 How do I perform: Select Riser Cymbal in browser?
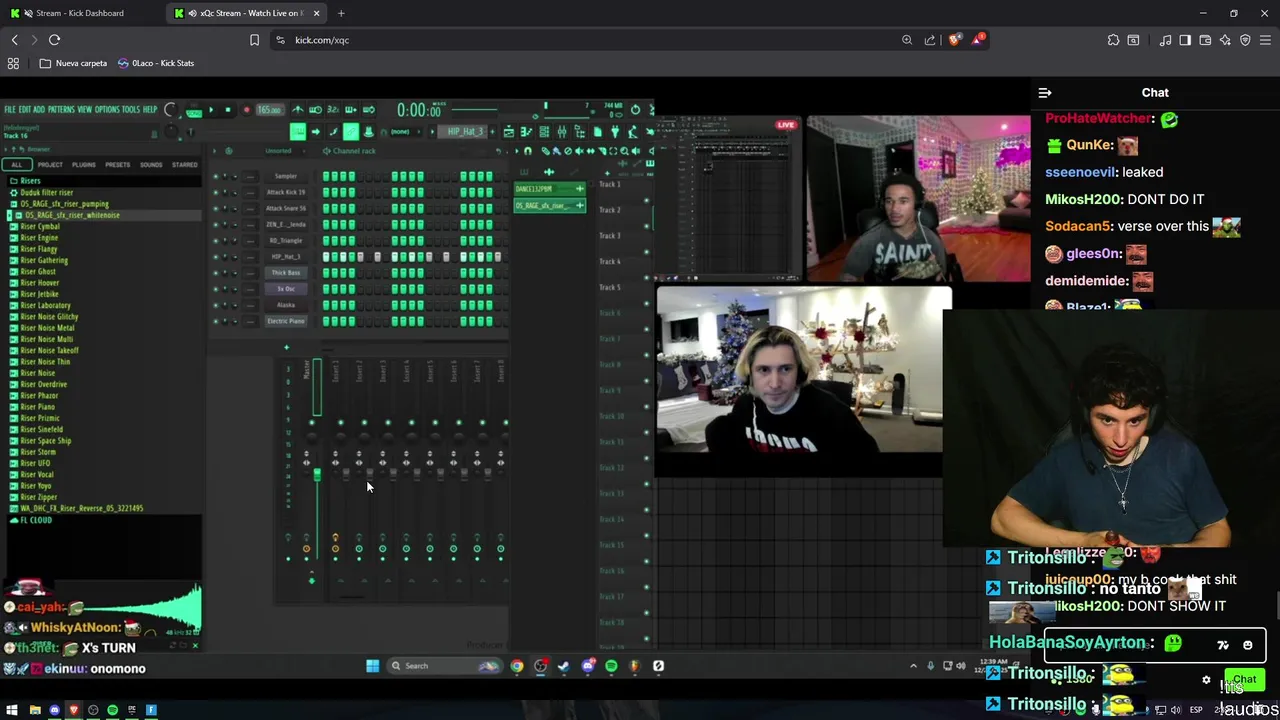click(40, 226)
